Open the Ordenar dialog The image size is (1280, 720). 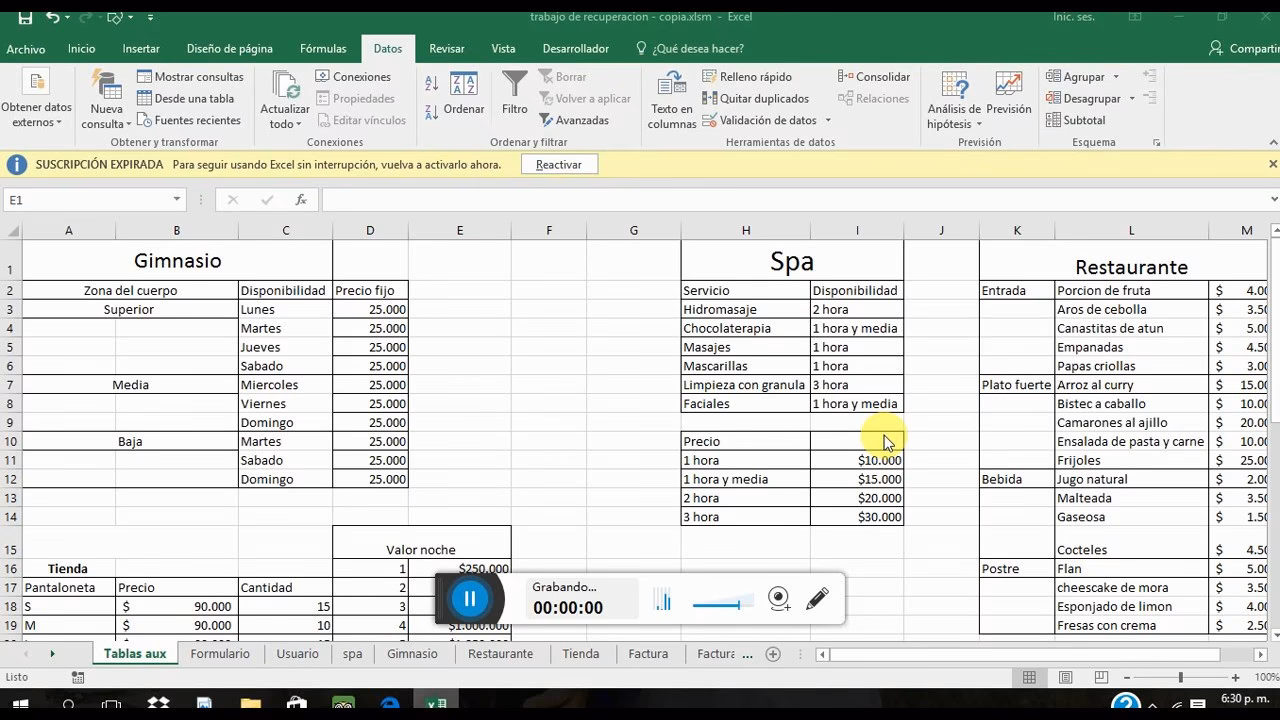coord(464,94)
